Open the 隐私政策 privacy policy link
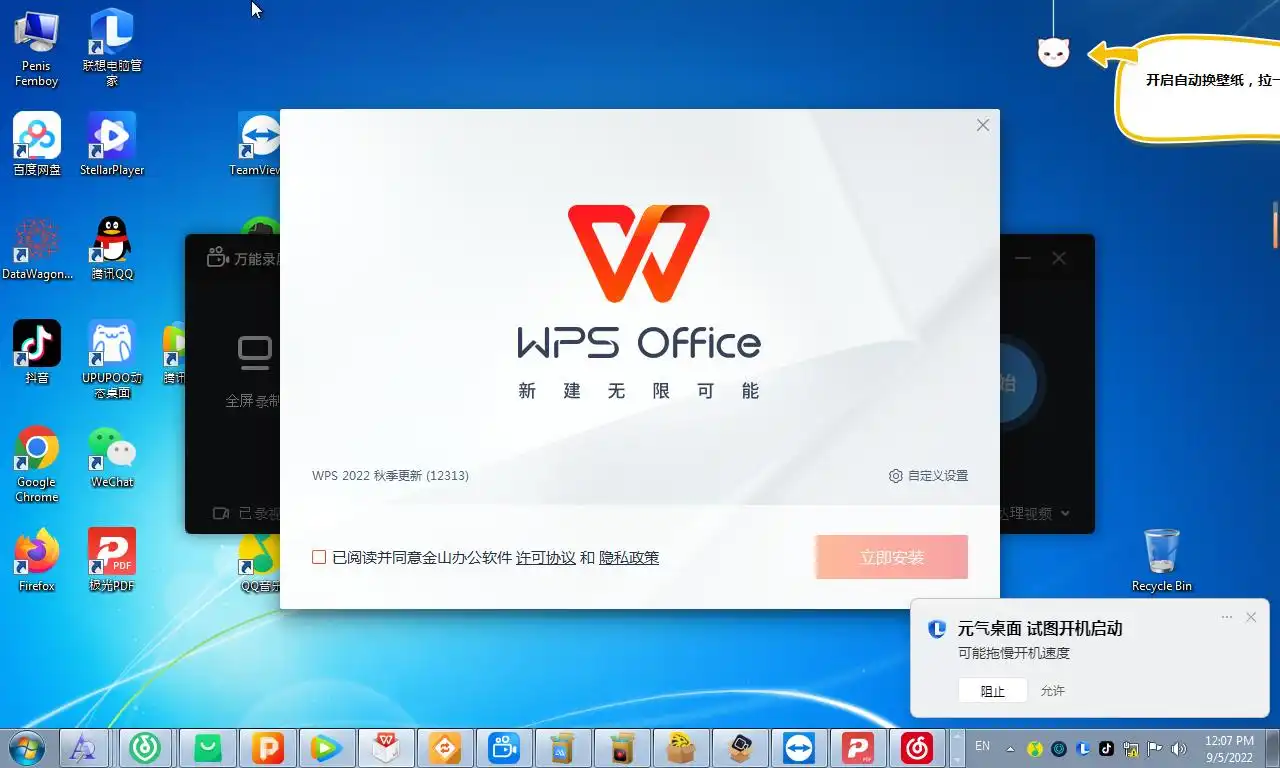 629,558
